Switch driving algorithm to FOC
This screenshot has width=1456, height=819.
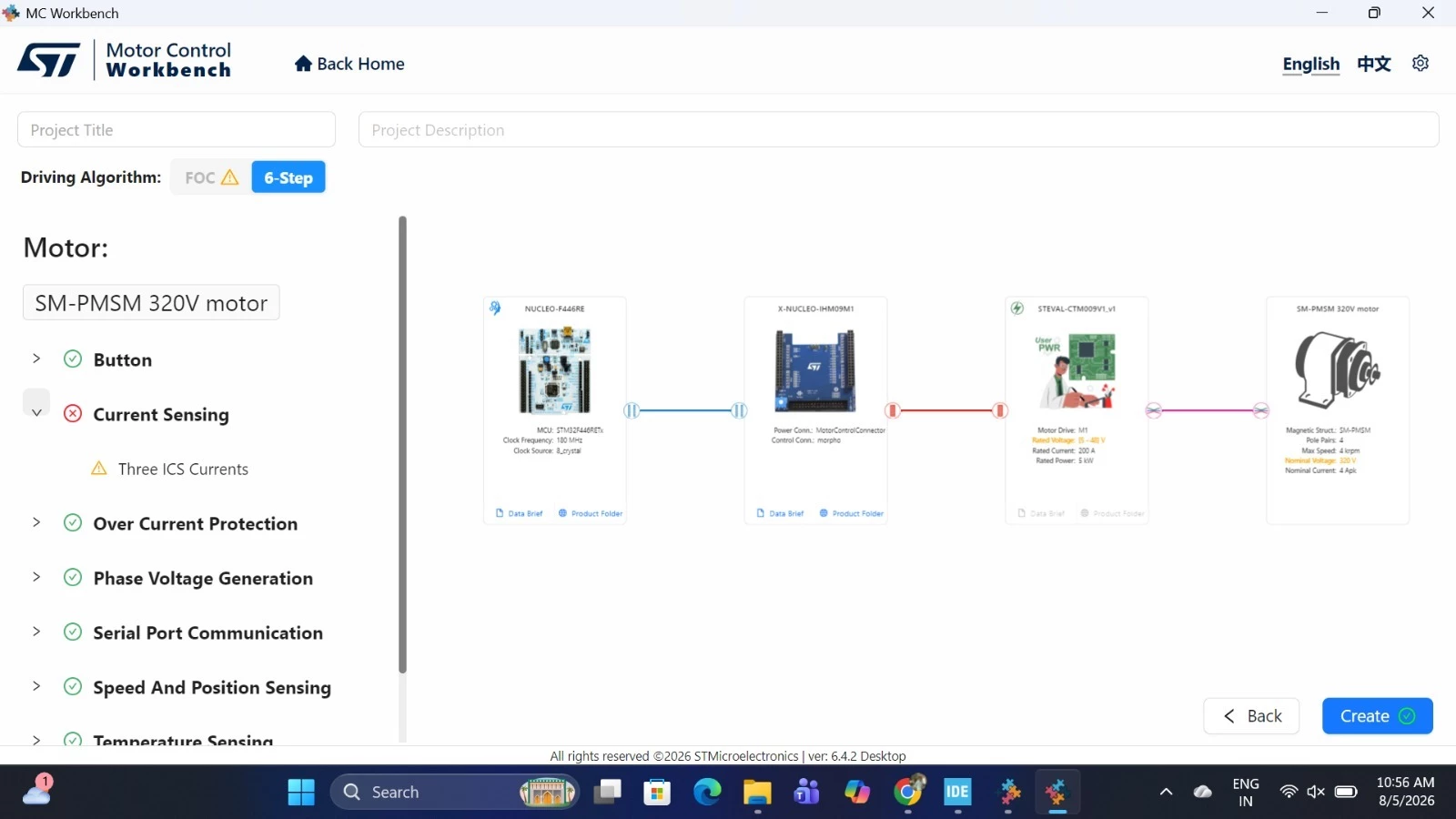(211, 177)
